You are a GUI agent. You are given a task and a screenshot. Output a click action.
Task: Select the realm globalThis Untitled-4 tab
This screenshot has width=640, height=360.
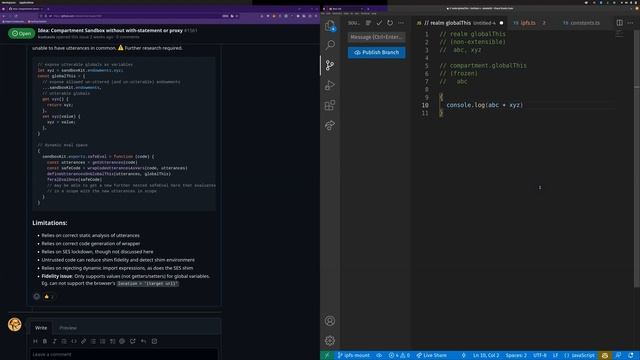click(460, 23)
